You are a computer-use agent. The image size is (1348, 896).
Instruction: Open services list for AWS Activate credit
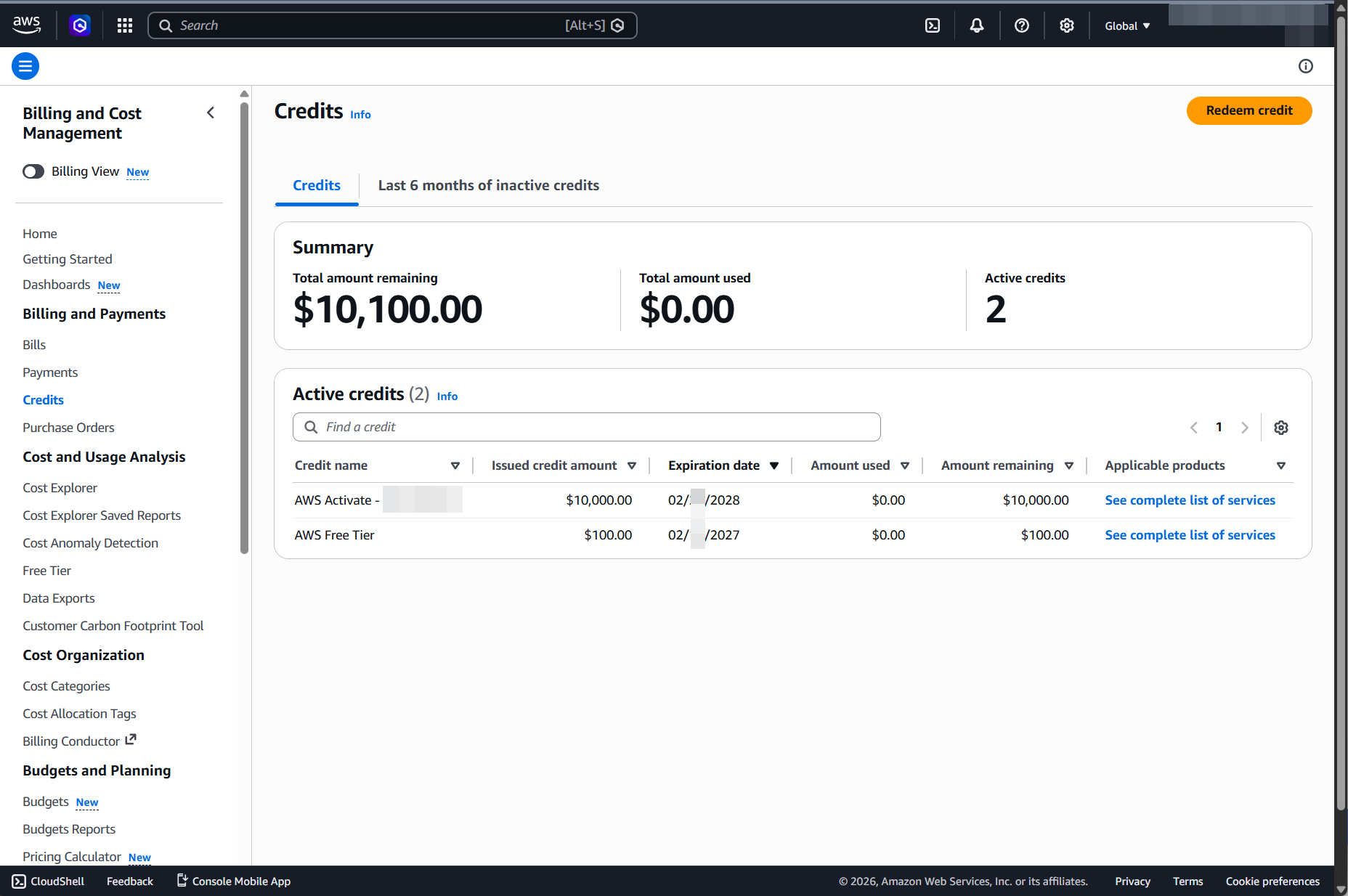[x=1190, y=500]
